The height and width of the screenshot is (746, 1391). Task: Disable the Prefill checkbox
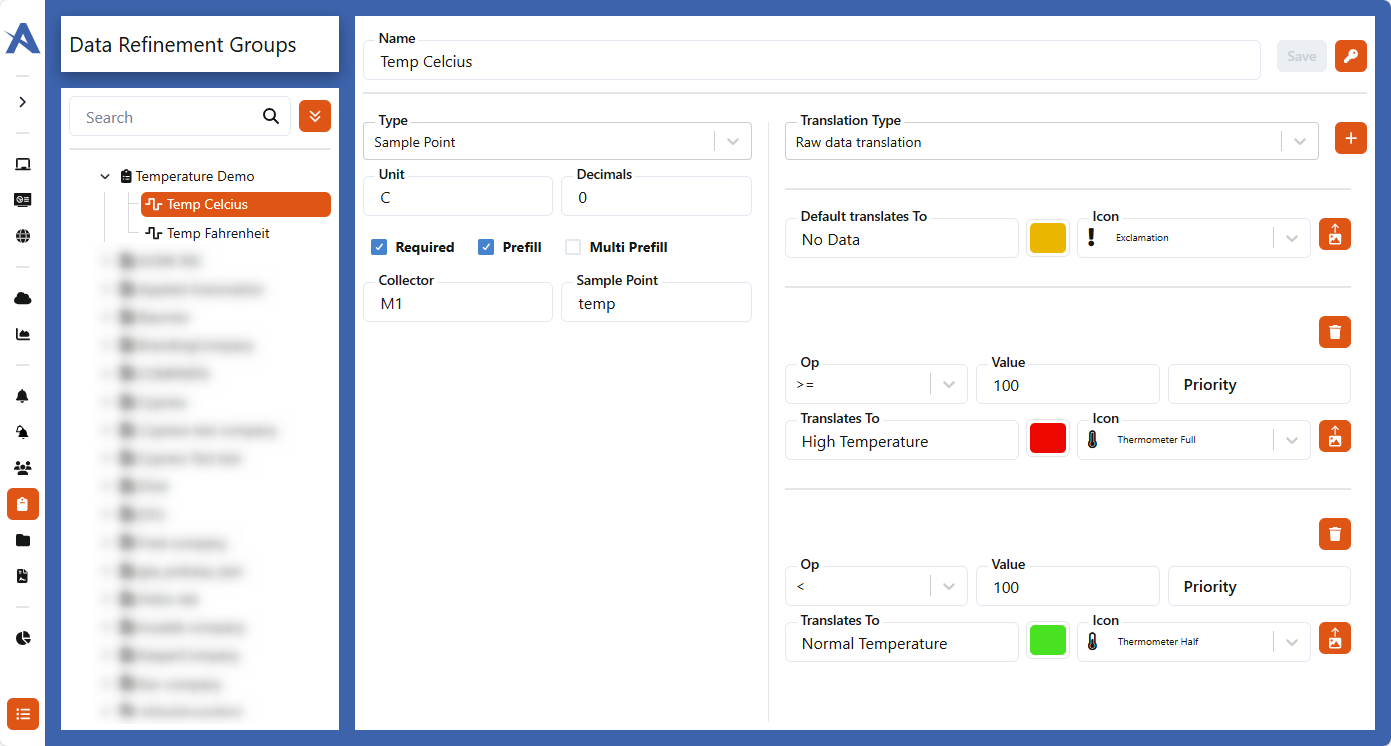(486, 247)
